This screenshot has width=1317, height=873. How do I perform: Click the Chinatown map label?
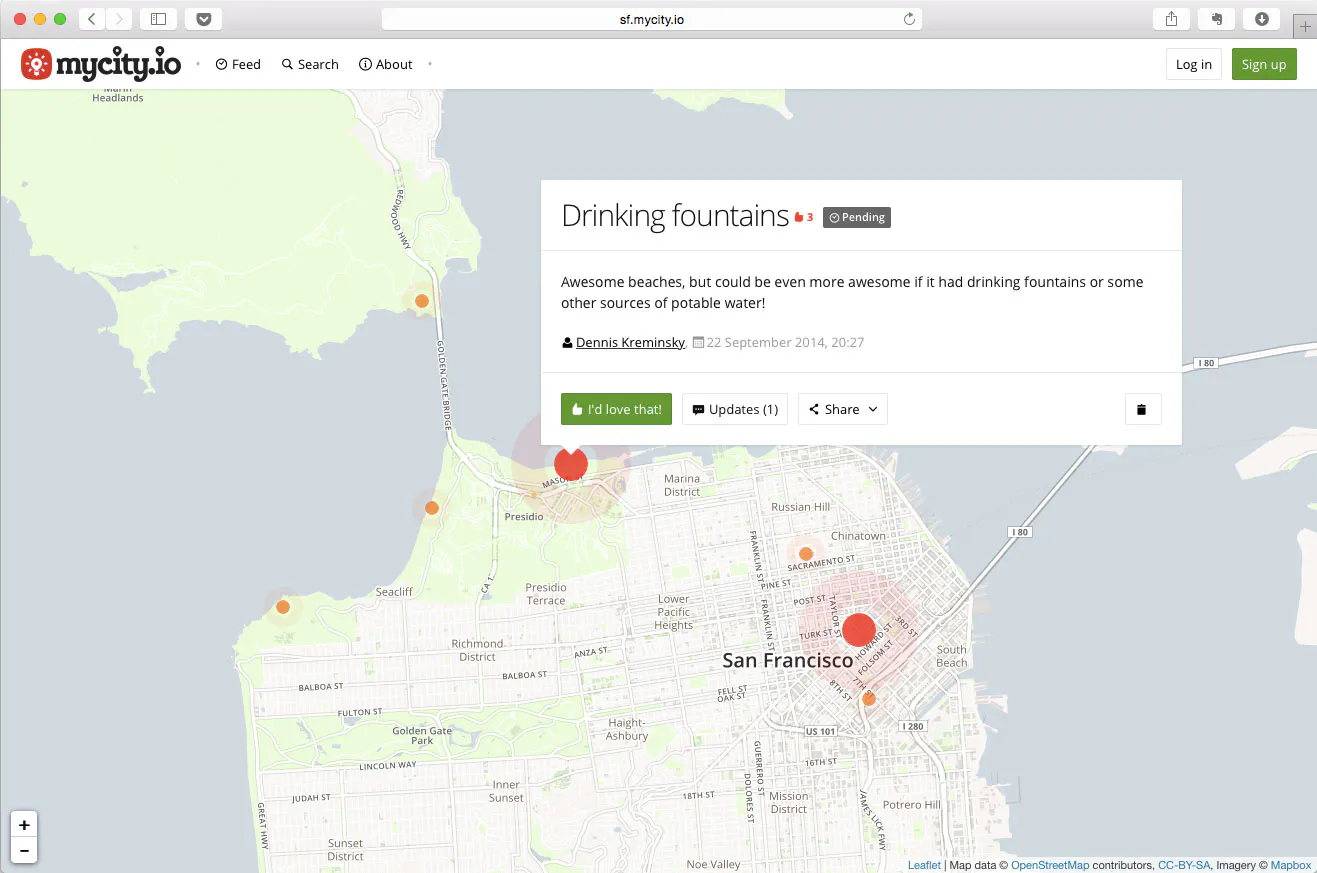(858, 536)
